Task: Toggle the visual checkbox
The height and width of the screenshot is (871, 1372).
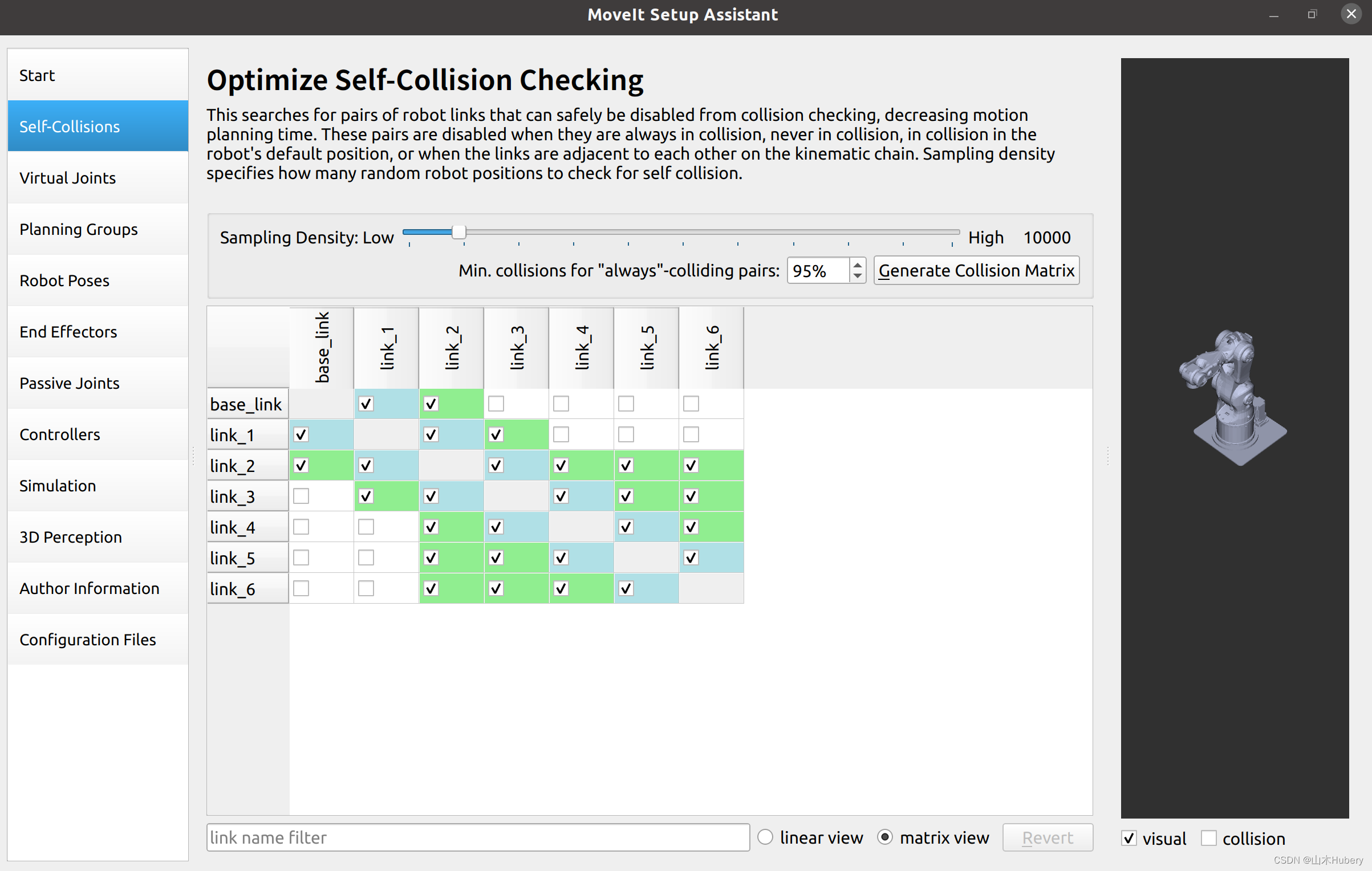Action: tap(1129, 838)
